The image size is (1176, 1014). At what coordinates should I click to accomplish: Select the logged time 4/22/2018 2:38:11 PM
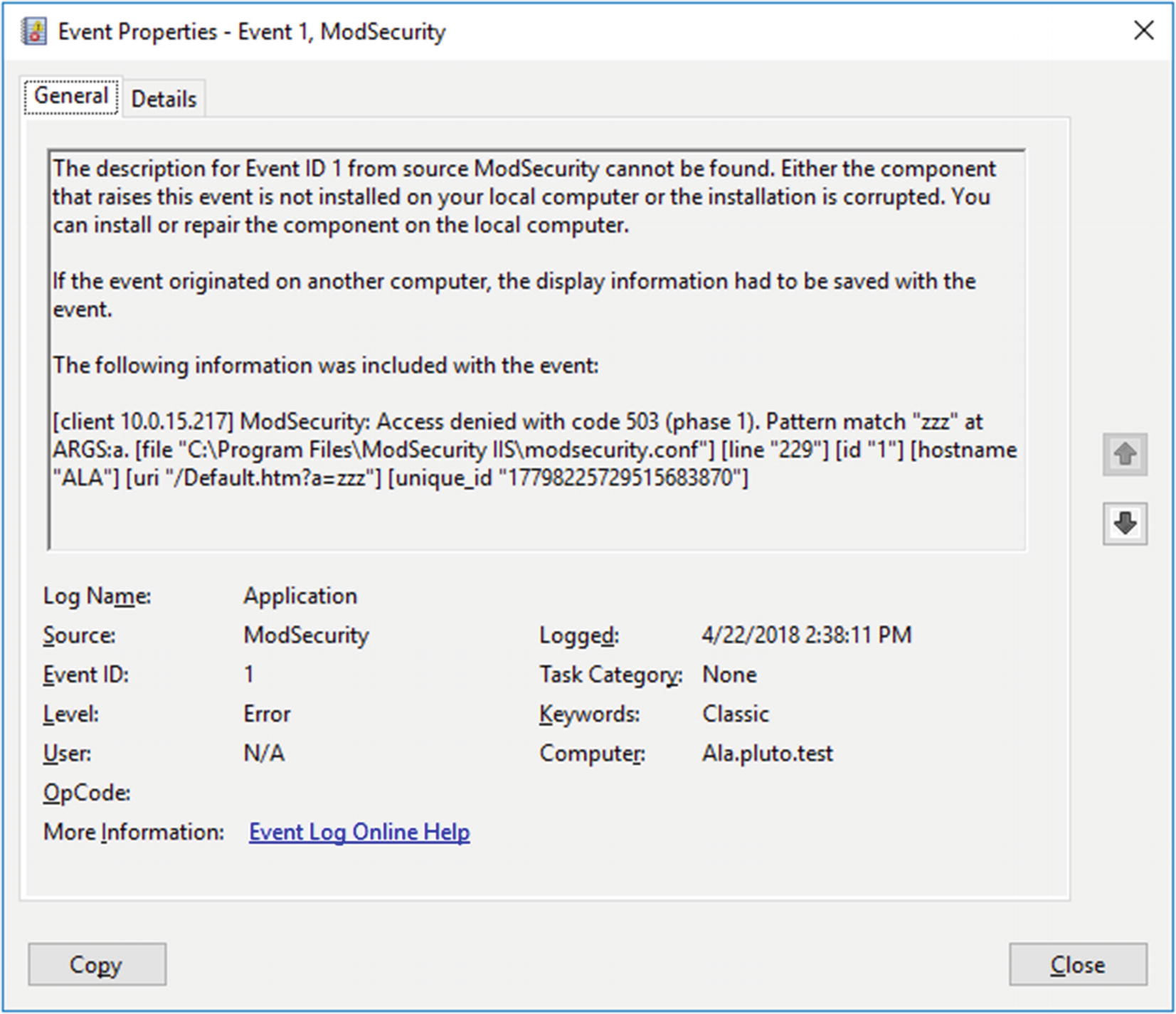tap(807, 635)
